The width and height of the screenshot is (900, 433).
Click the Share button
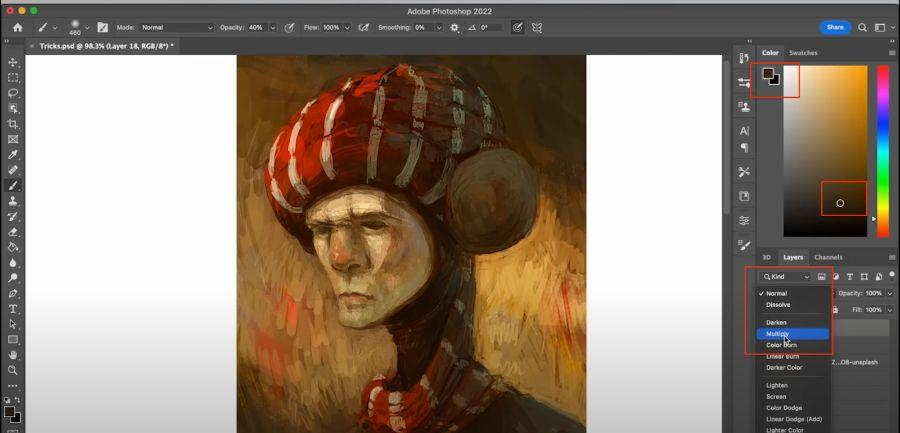click(835, 28)
